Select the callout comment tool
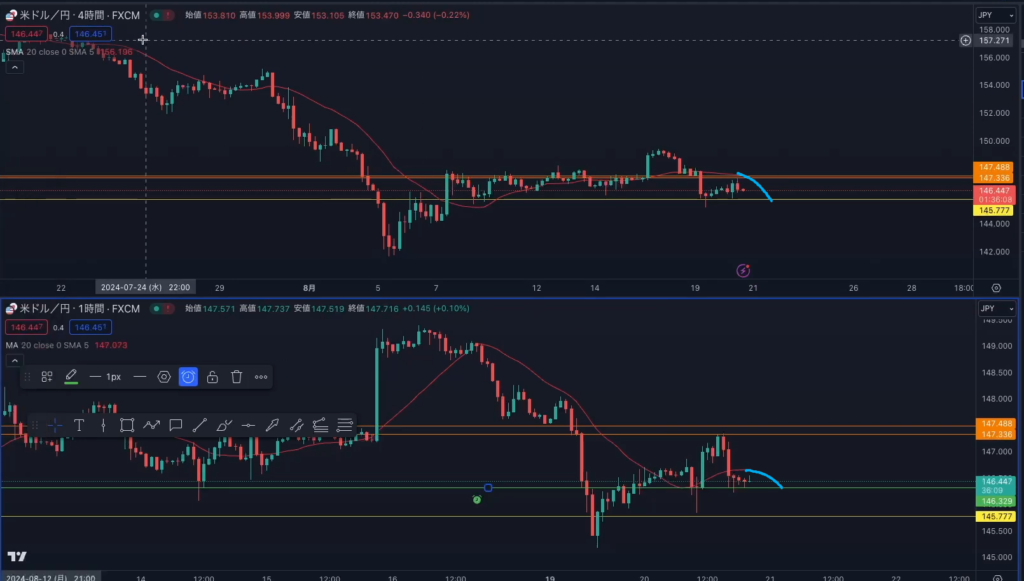This screenshot has height=581, width=1024. (x=176, y=426)
